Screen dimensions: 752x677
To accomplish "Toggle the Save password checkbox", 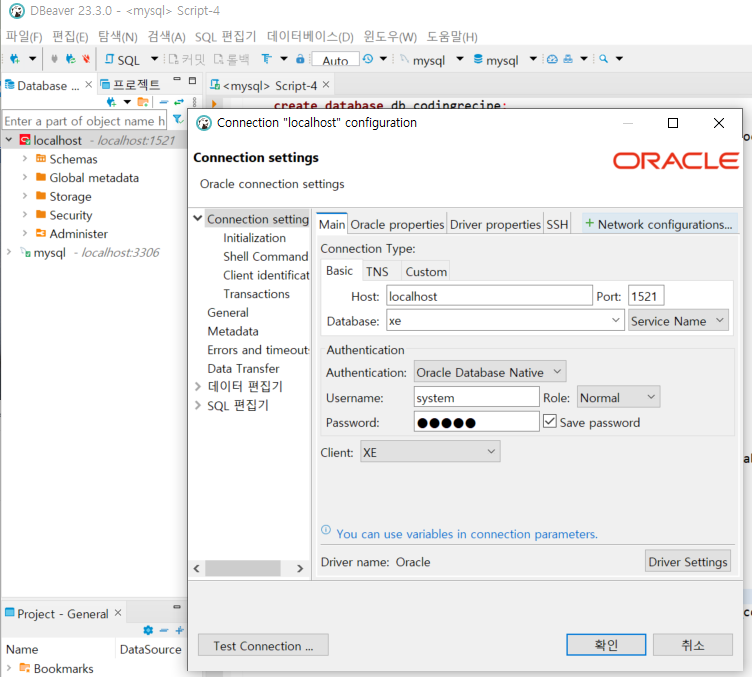I will click(550, 421).
